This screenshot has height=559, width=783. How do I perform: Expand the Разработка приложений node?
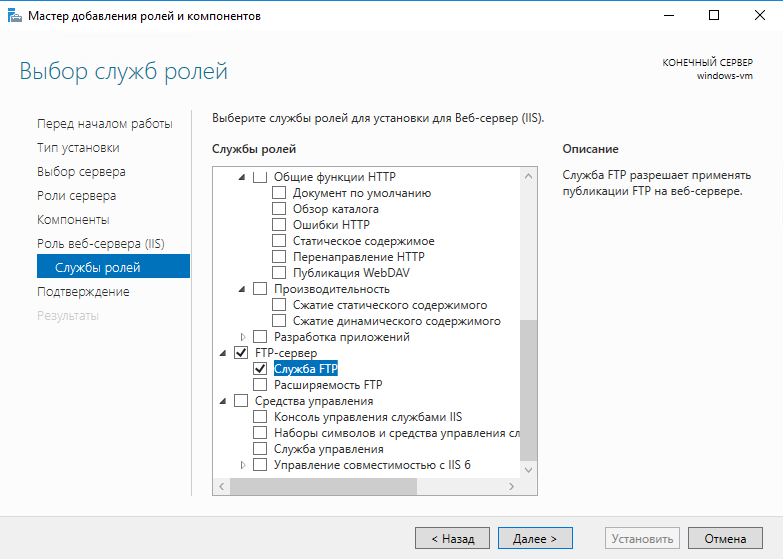(243, 337)
